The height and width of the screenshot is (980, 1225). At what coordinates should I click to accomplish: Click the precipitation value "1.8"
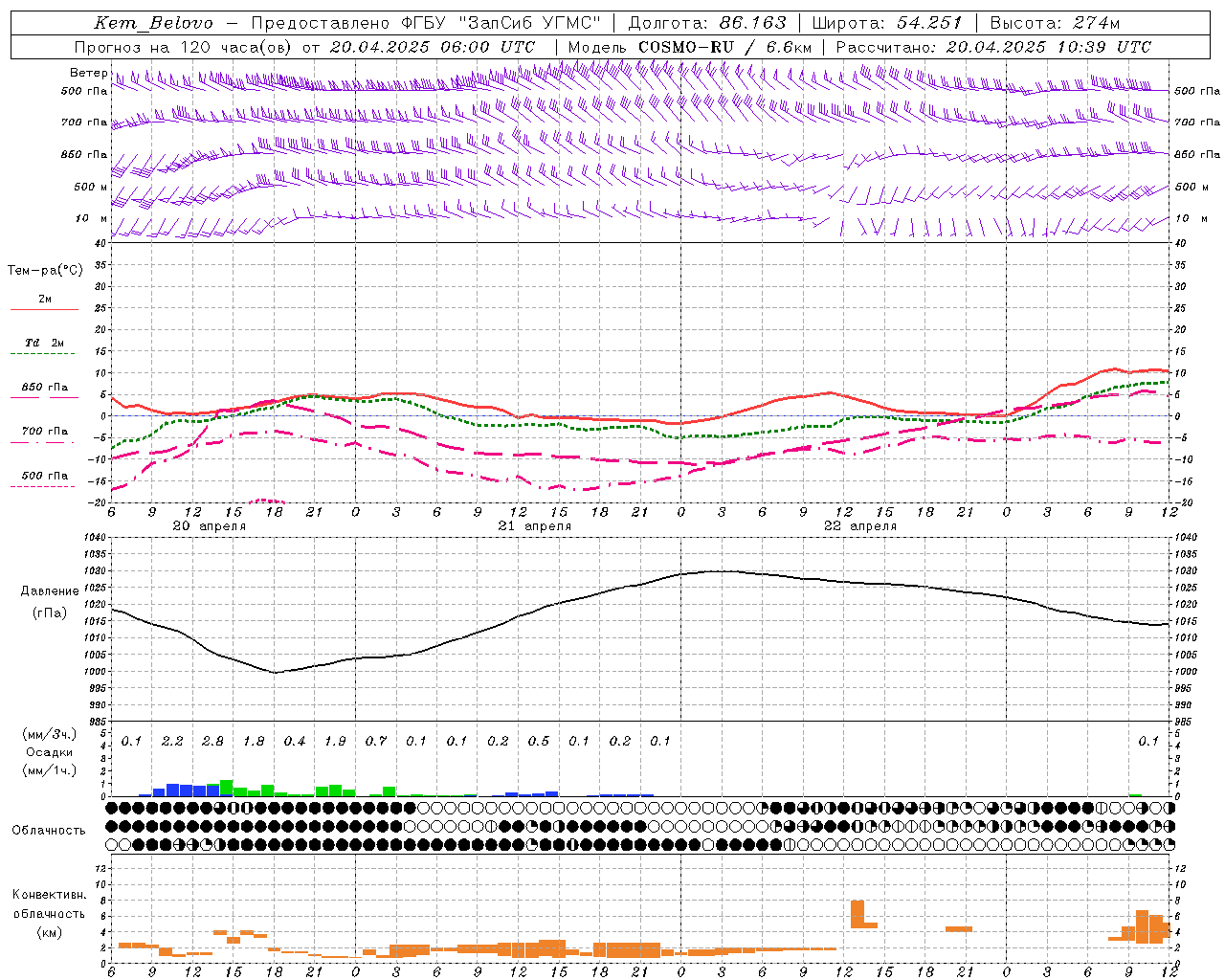[254, 742]
